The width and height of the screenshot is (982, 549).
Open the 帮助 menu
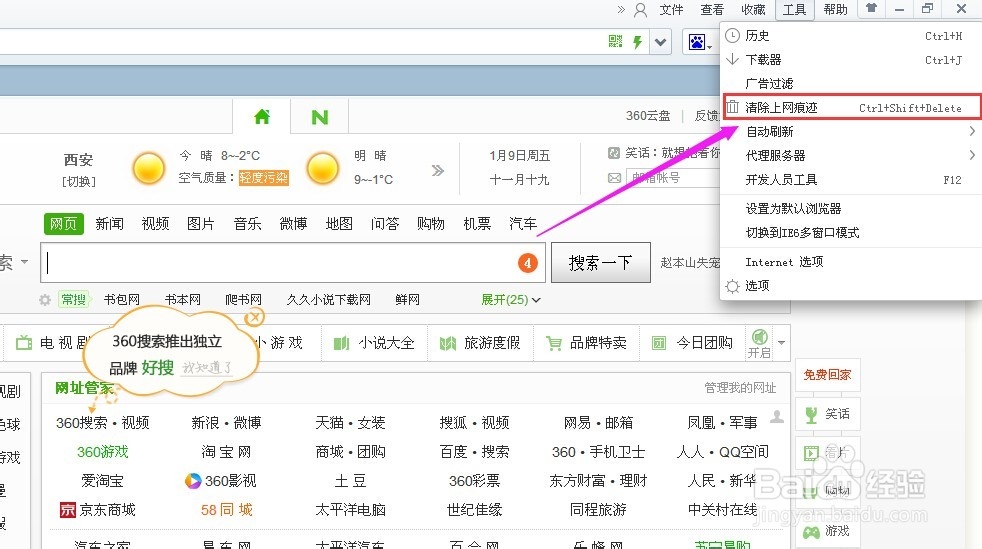pyautogui.click(x=835, y=9)
